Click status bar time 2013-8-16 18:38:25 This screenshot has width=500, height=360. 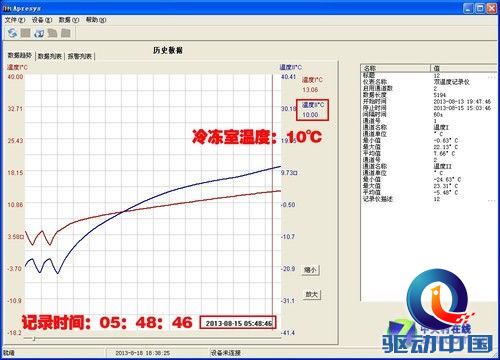click(143, 353)
